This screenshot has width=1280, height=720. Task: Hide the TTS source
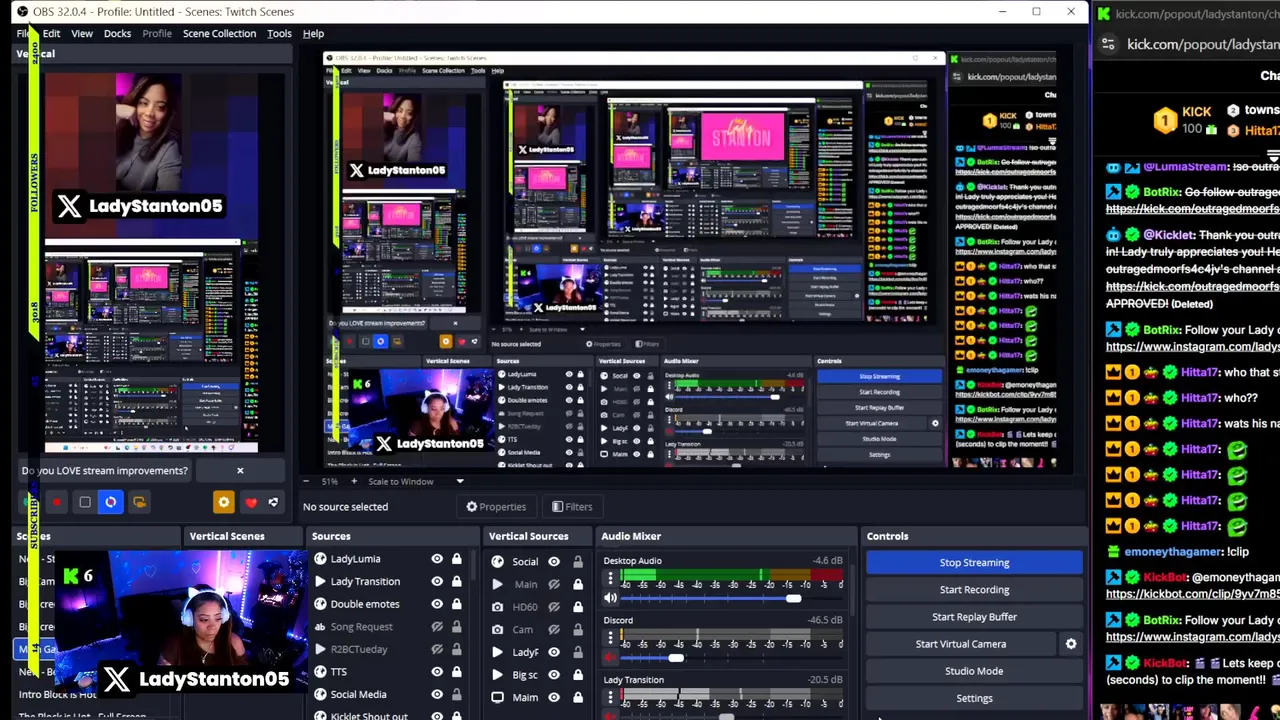(x=437, y=672)
